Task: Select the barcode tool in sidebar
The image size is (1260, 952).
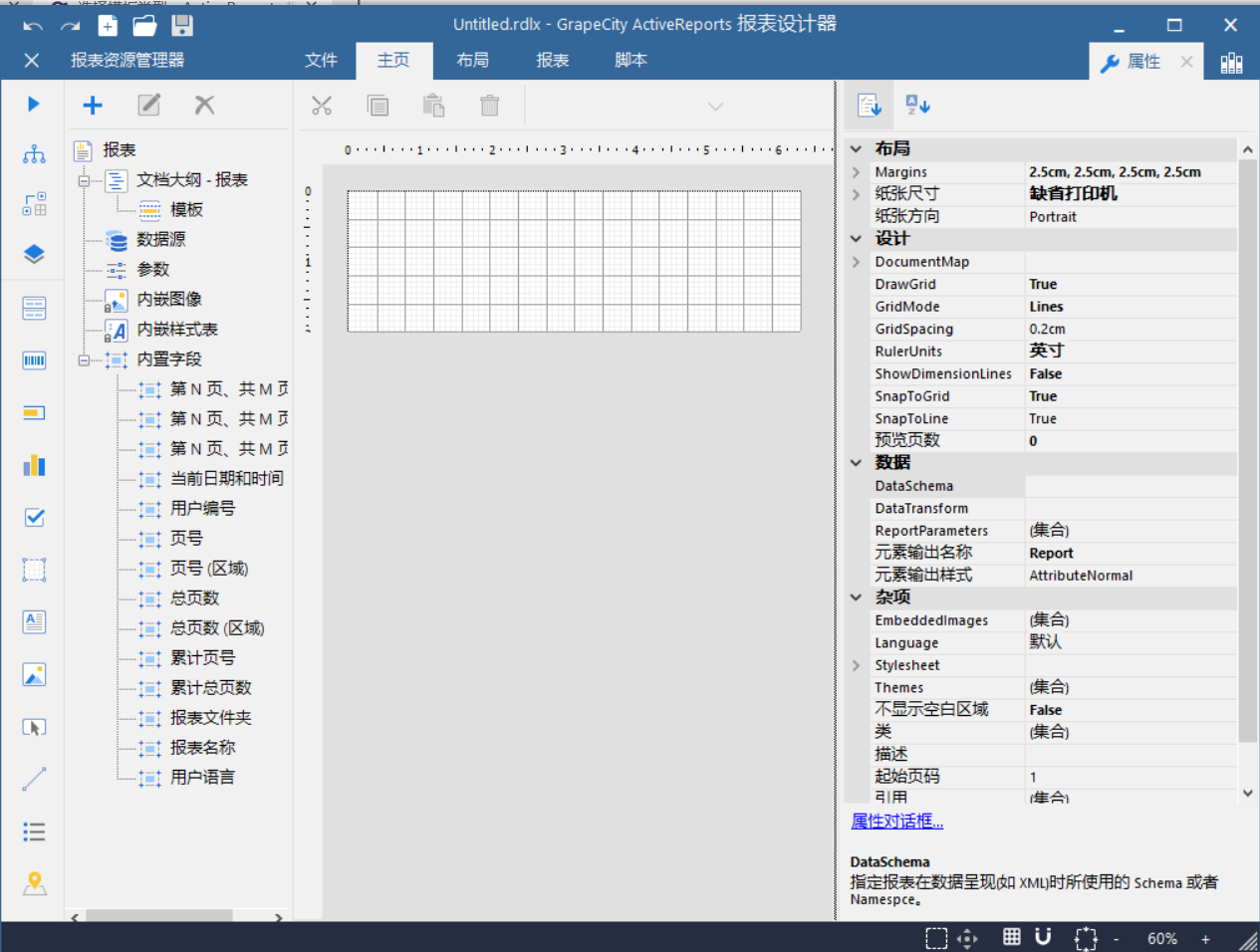Action: point(34,359)
